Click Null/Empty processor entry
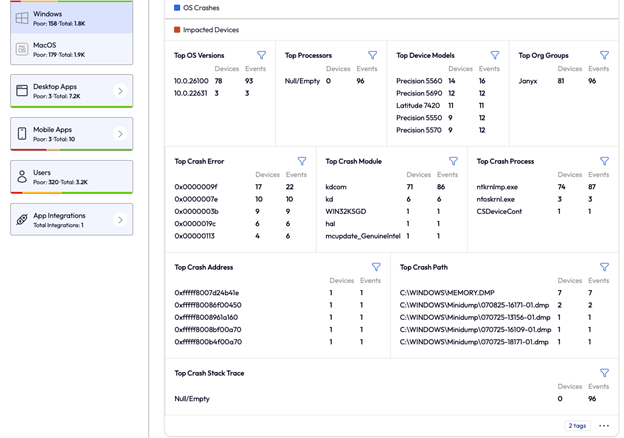Image resolution: width=624 pixels, height=438 pixels. (x=302, y=81)
